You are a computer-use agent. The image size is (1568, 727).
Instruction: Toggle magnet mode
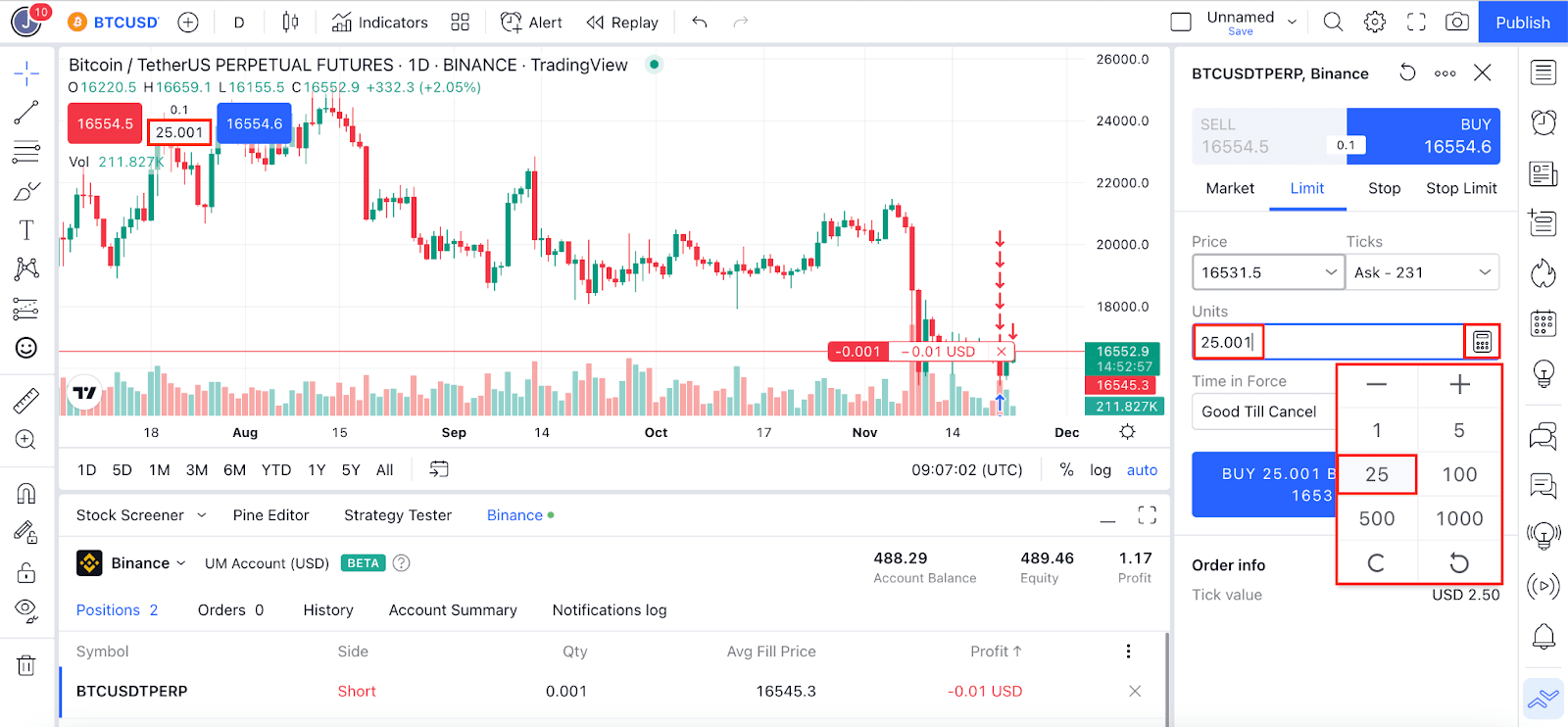(26, 493)
